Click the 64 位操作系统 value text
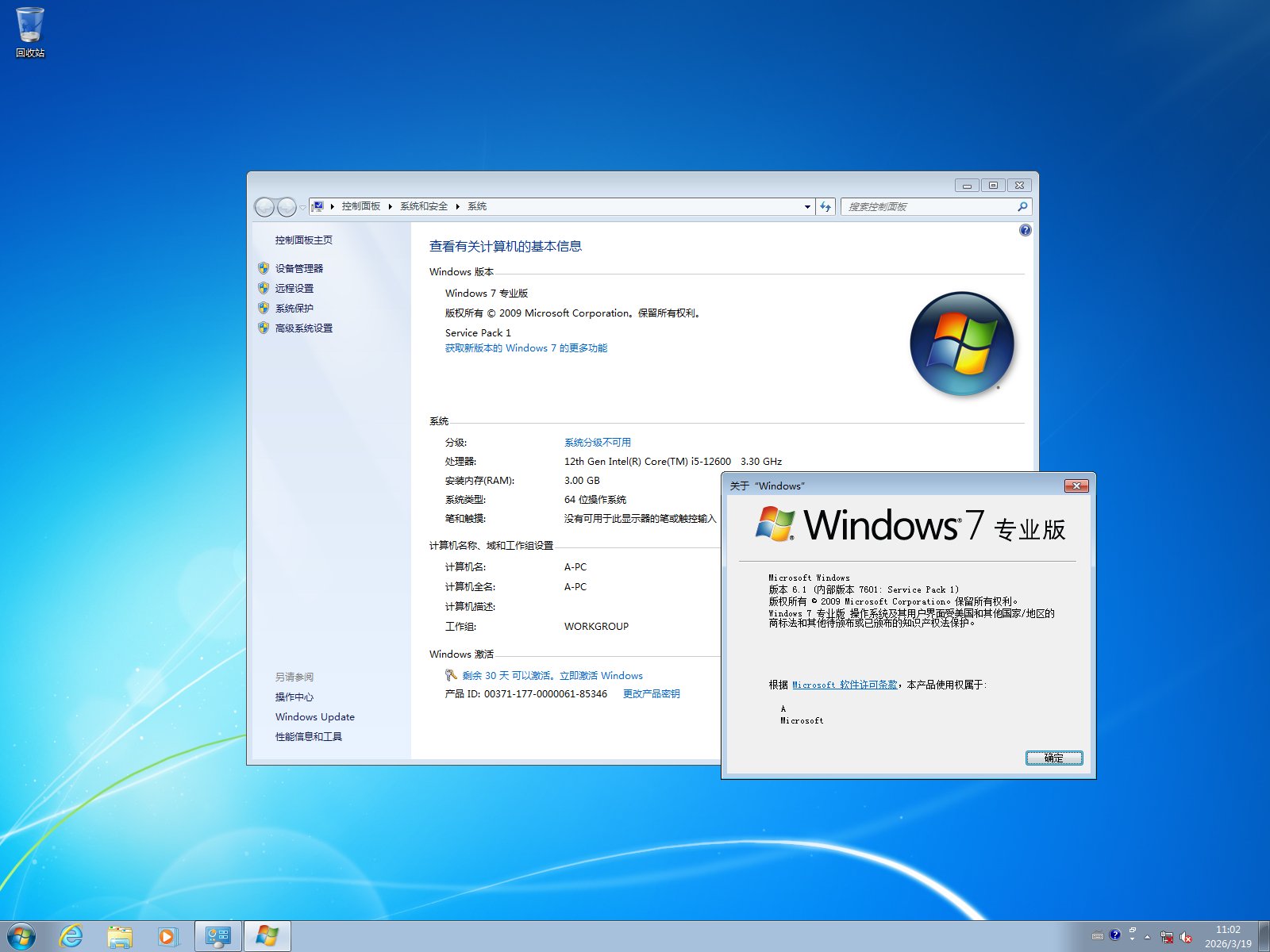Screen dimensions: 1270x952 [x=595, y=500]
